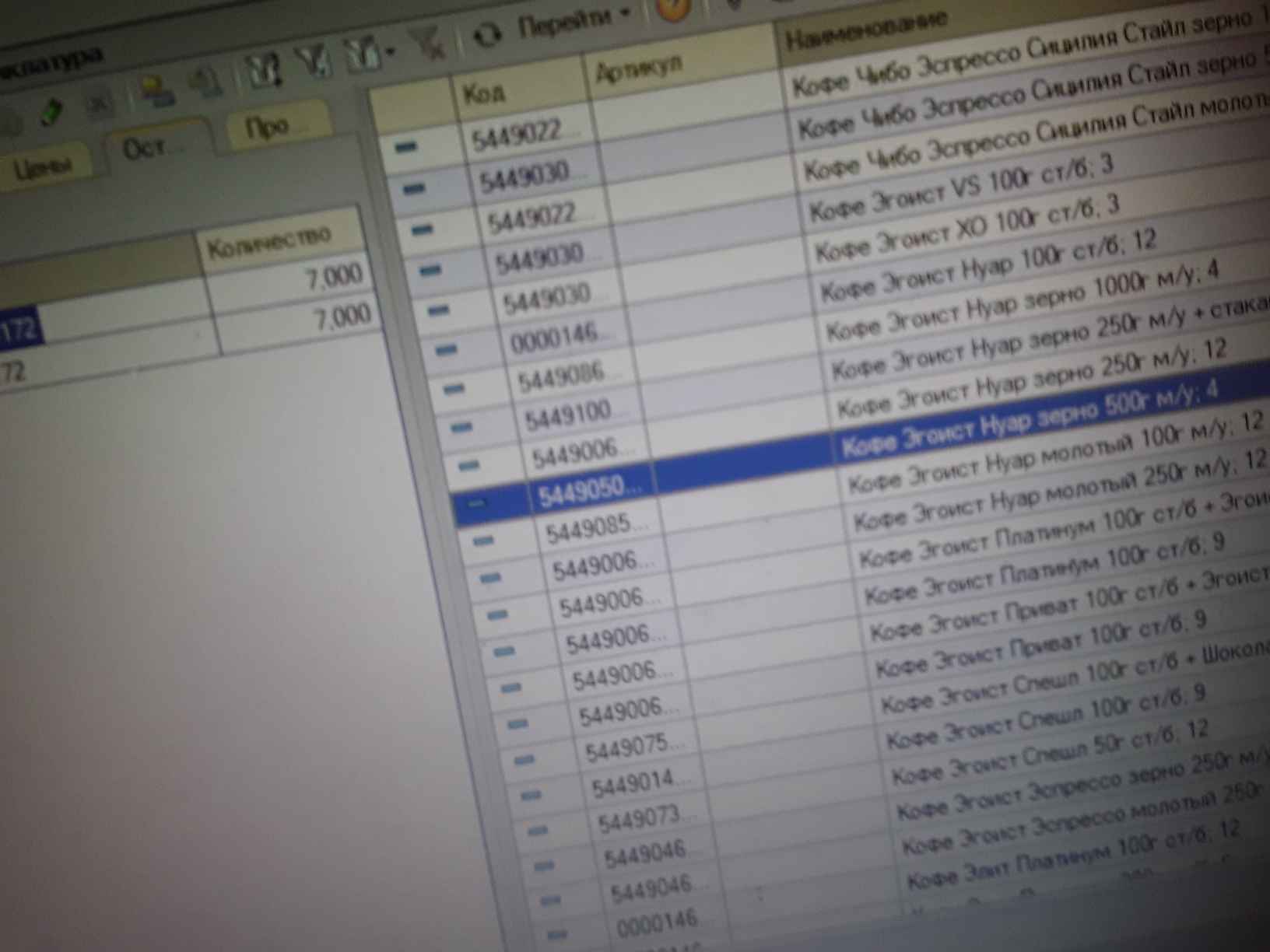Open the Про tab
The width and height of the screenshot is (1270, 952).
click(268, 126)
